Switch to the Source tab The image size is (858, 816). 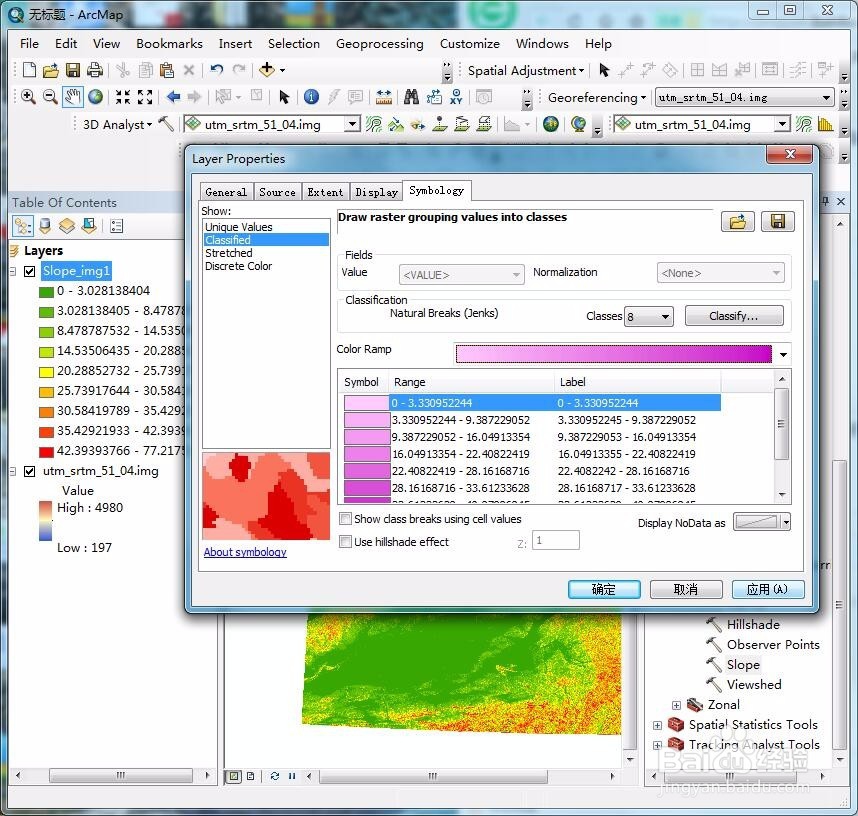point(277,192)
